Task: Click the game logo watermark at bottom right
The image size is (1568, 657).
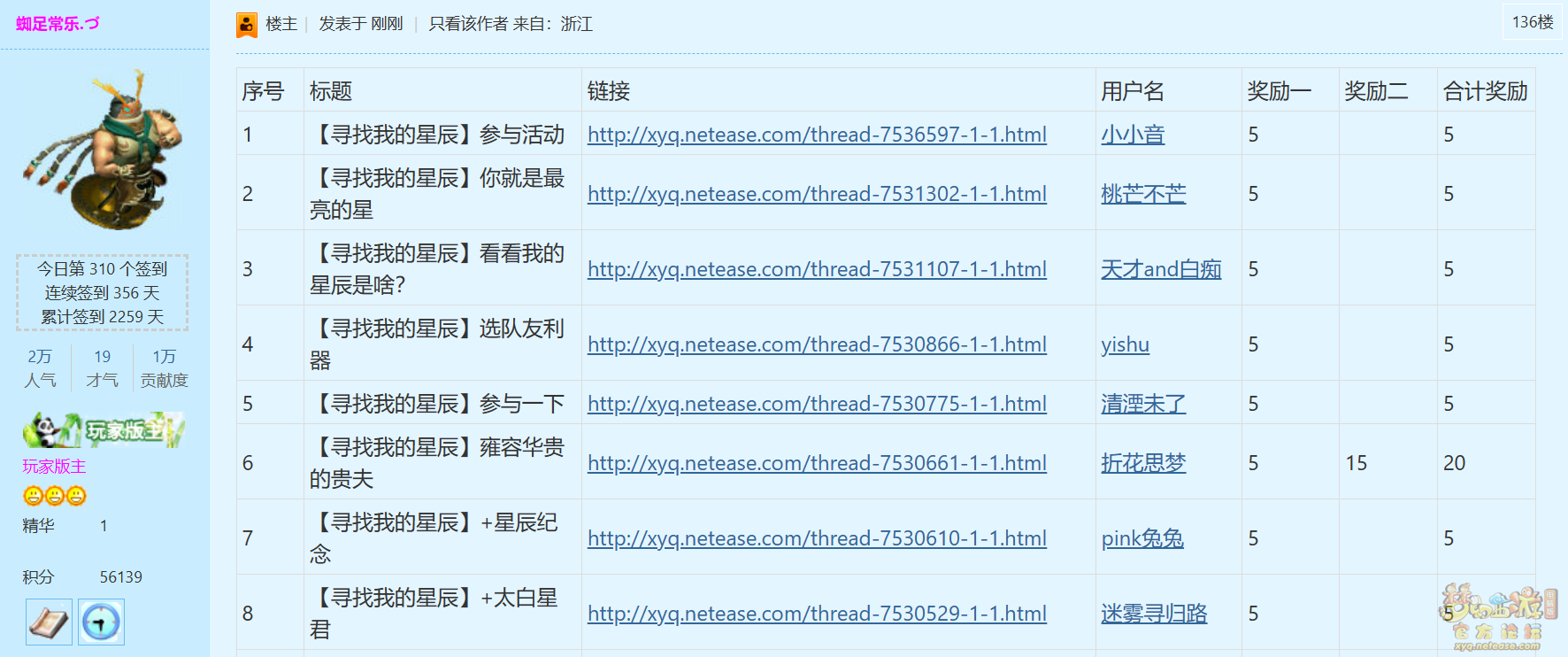Action: tap(1496, 617)
